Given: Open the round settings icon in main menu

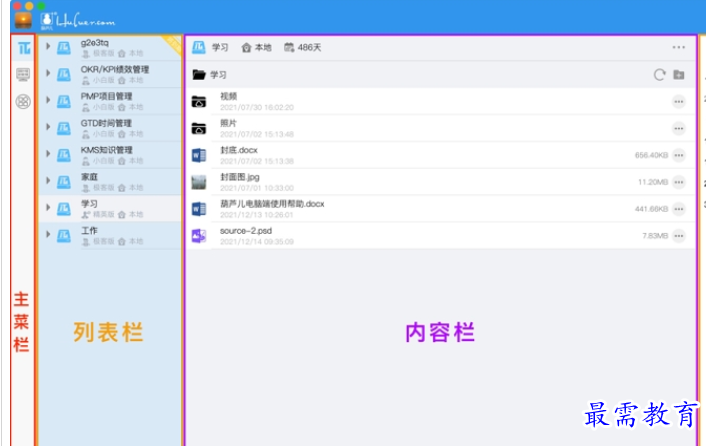Looking at the screenshot, I should 23,101.
